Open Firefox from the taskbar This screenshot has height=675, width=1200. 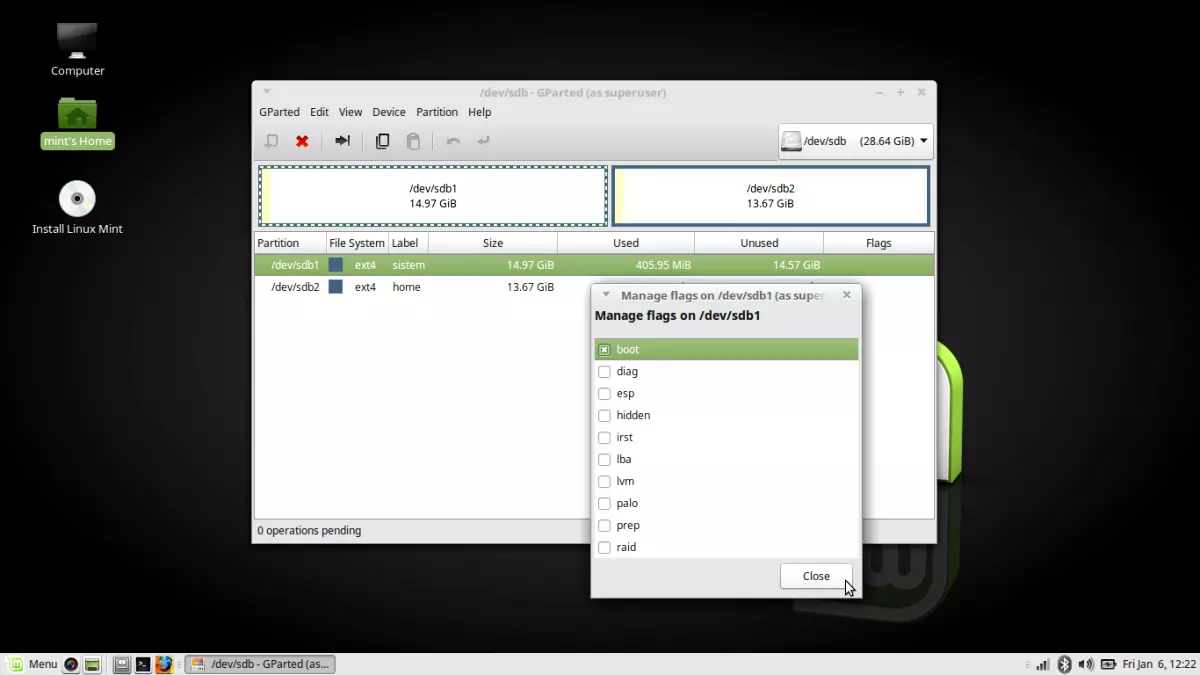click(x=165, y=664)
